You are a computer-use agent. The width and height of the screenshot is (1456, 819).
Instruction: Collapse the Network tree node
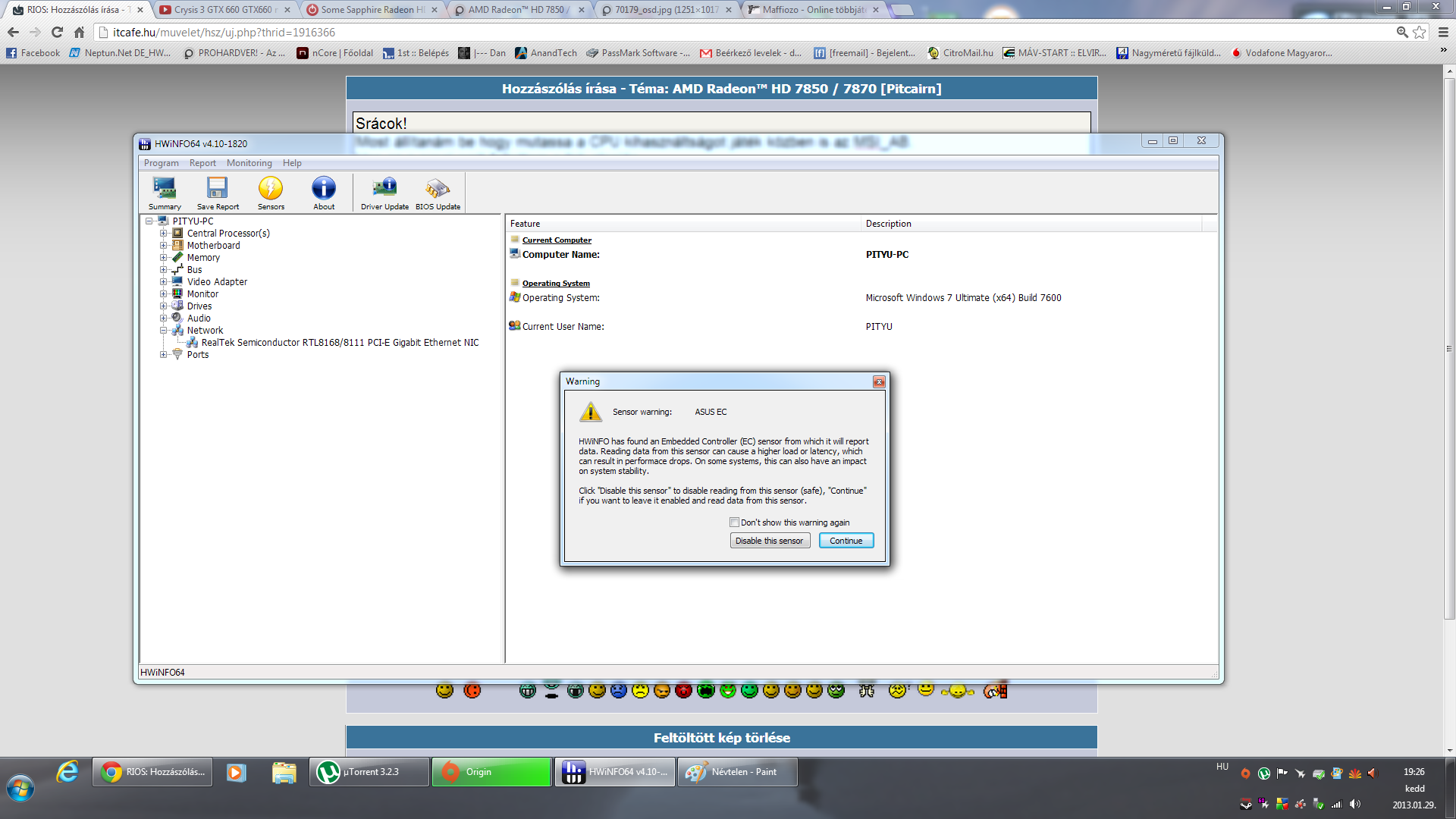coord(163,331)
